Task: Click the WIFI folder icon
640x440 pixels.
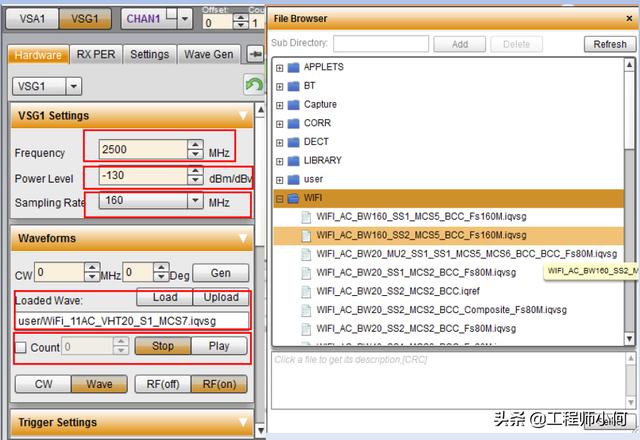Action: (293, 198)
